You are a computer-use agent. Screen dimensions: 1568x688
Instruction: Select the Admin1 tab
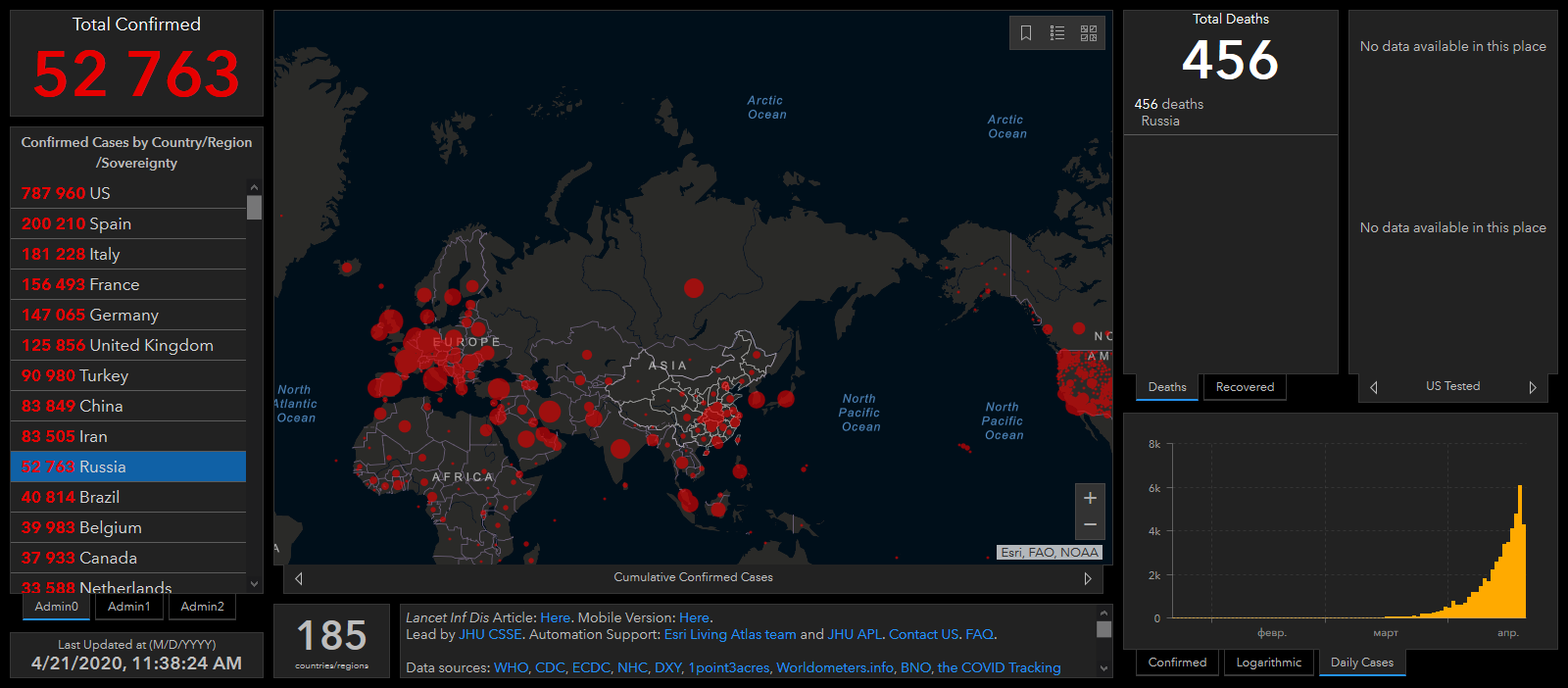tap(129, 607)
